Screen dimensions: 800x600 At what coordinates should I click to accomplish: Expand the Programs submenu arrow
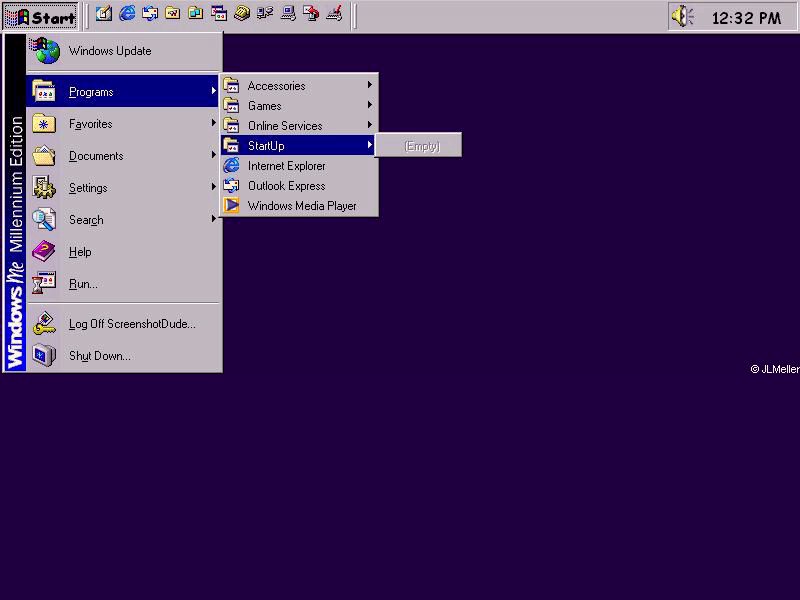[x=213, y=91]
